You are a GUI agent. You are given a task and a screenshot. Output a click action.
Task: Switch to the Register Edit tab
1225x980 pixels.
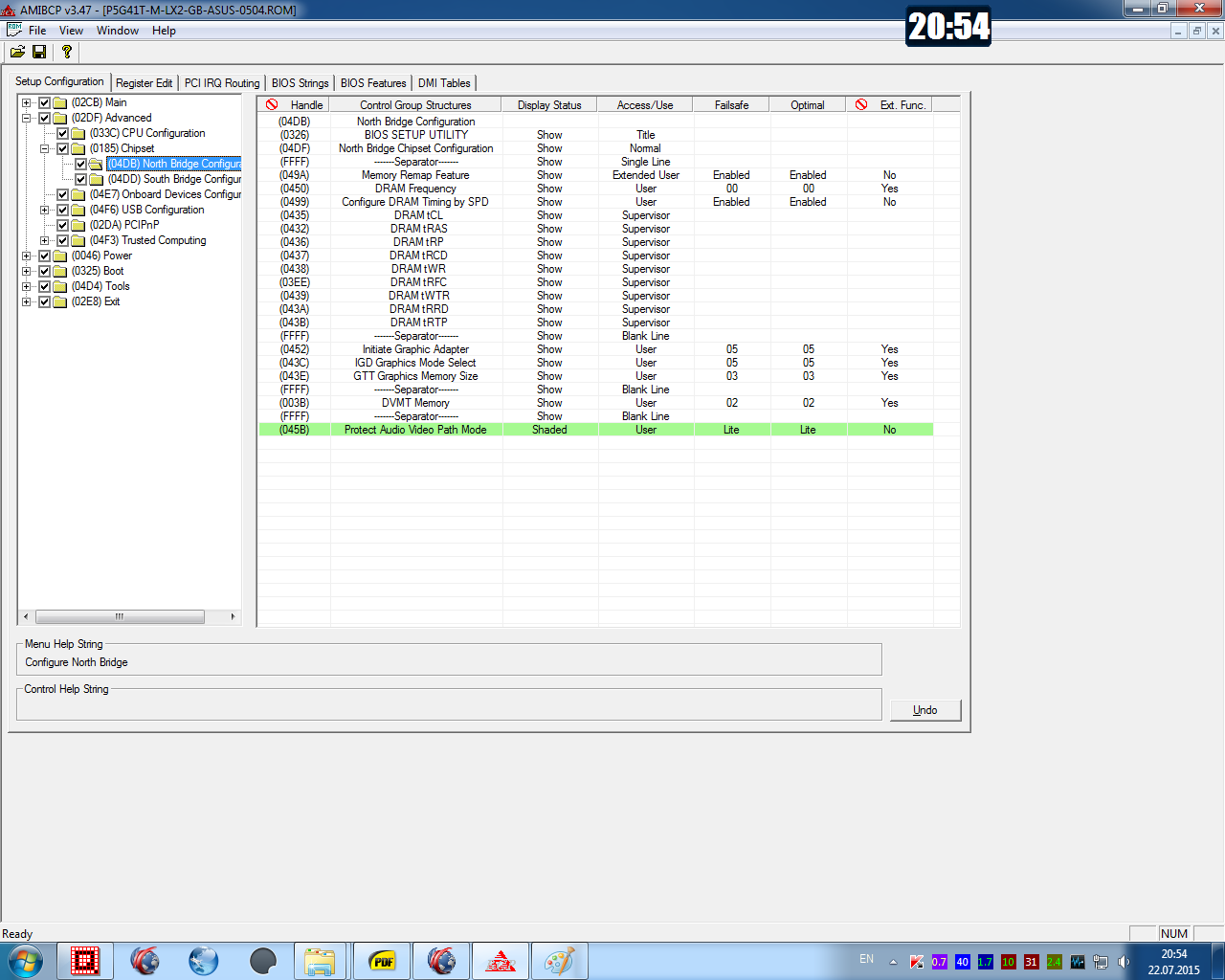145,83
